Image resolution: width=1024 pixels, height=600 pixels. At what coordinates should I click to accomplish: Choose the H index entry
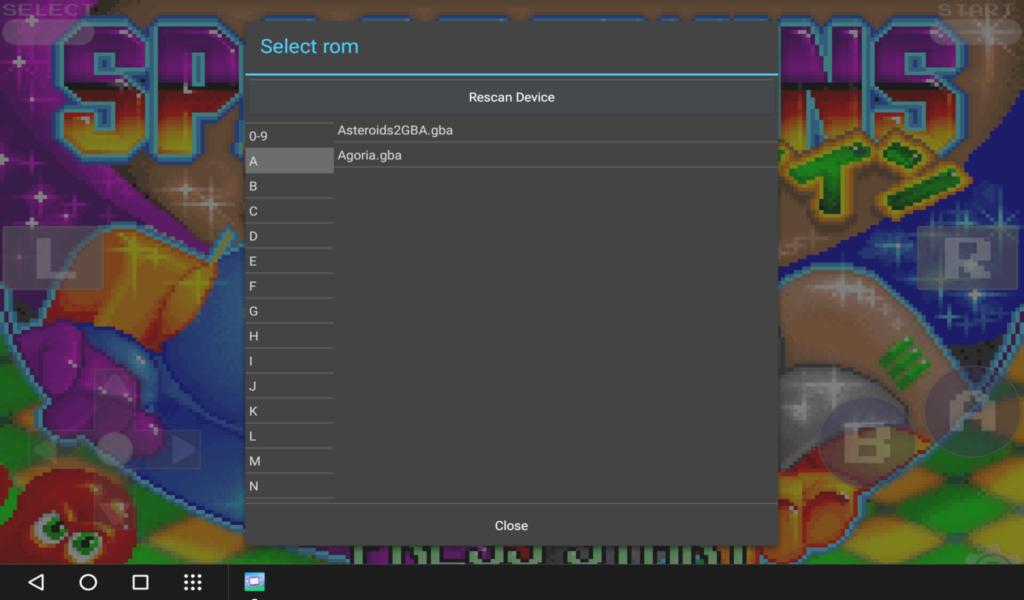(x=289, y=336)
